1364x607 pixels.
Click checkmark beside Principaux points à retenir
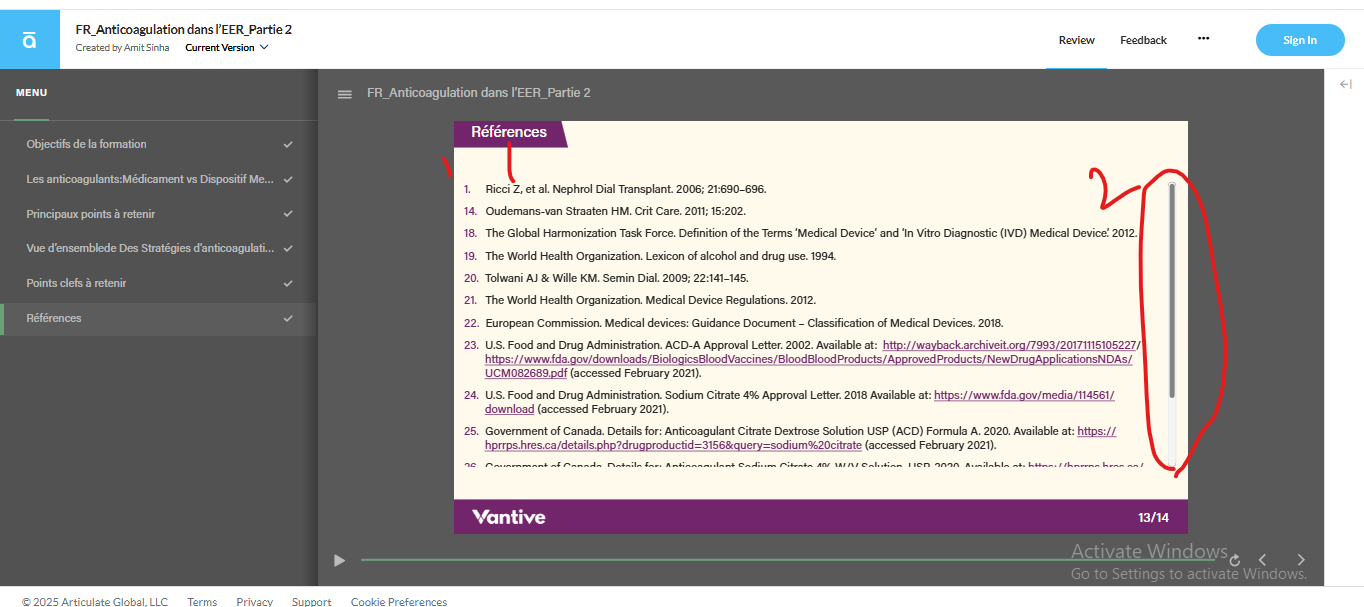coord(288,214)
